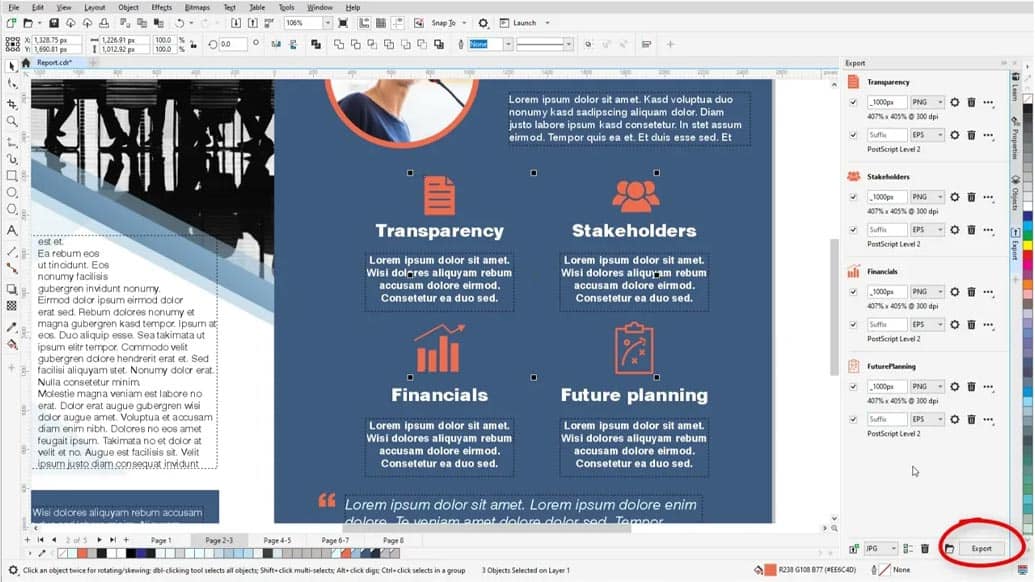Image resolution: width=1035 pixels, height=582 pixels.
Task: Select the Zoom tool in the toolbox
Action: point(11,121)
